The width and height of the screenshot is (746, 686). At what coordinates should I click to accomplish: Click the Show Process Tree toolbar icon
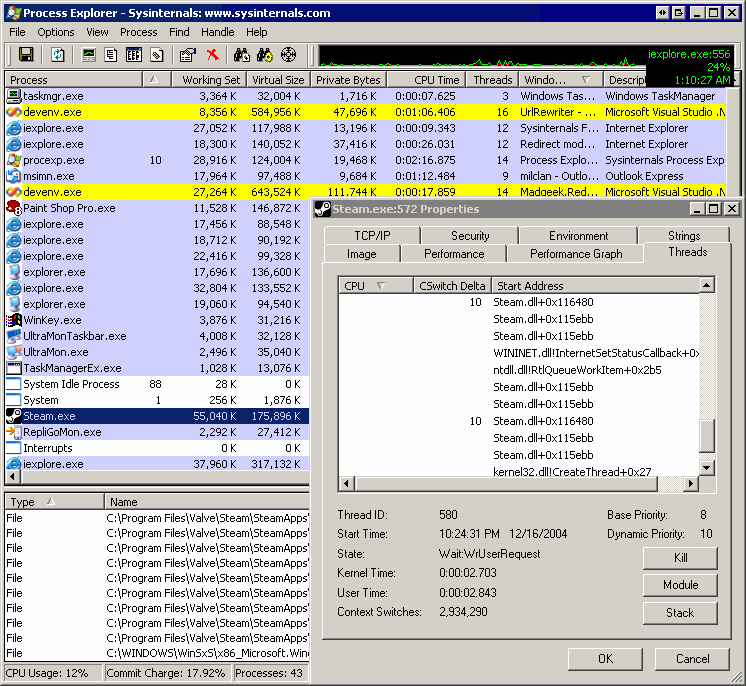coord(111,55)
